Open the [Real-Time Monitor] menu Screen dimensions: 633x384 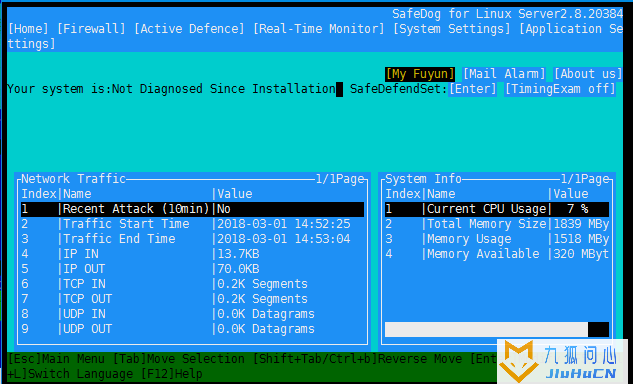click(319, 29)
